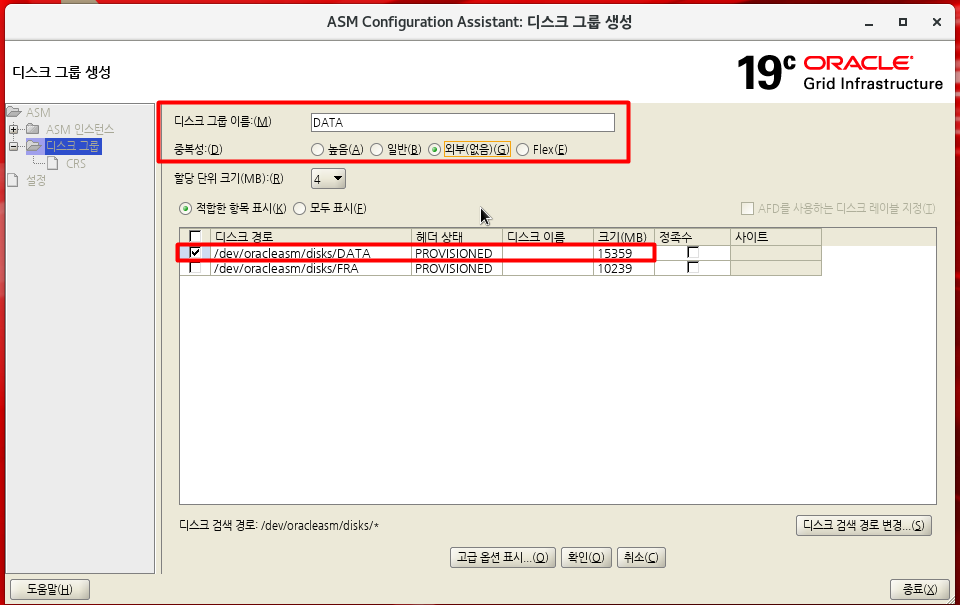Click the 정족수 column header
960x605 pixels.
(692, 236)
